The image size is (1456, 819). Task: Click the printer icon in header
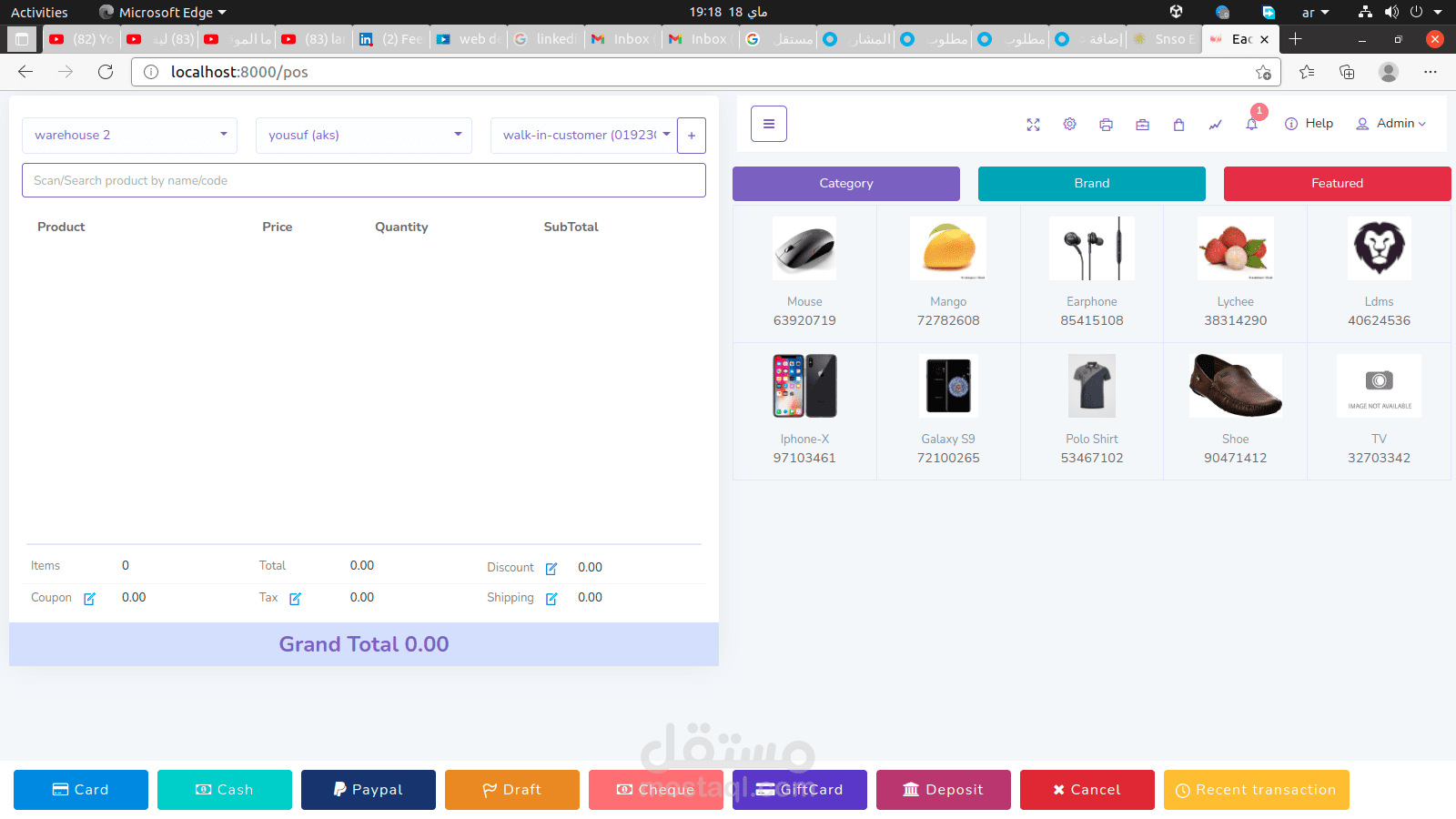click(1106, 125)
